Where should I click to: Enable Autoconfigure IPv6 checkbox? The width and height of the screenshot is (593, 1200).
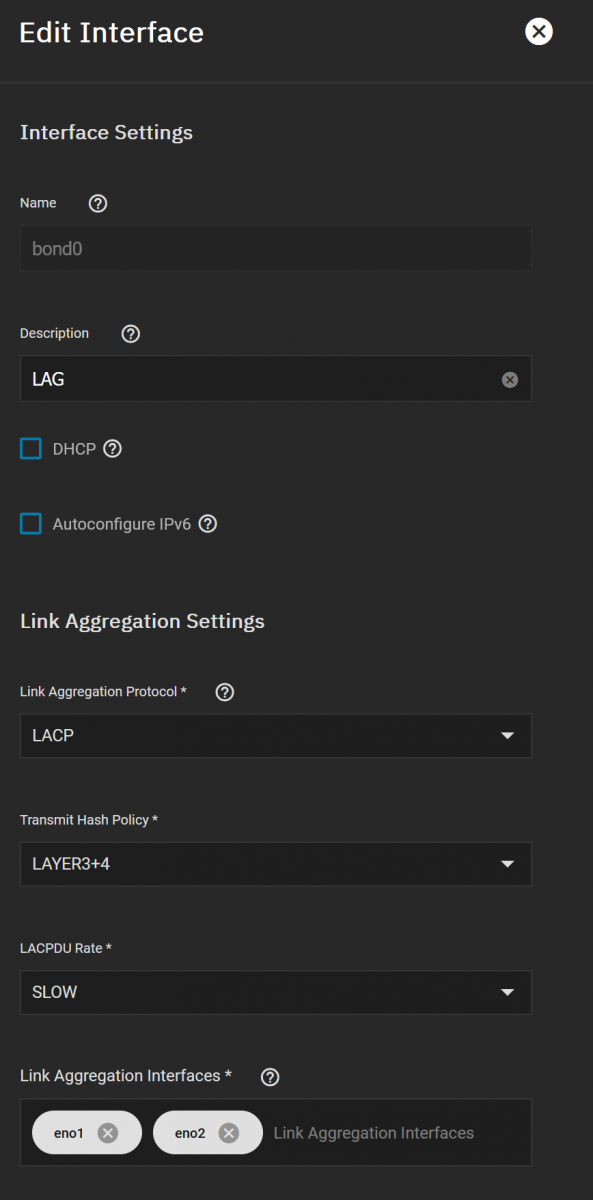(x=31, y=524)
